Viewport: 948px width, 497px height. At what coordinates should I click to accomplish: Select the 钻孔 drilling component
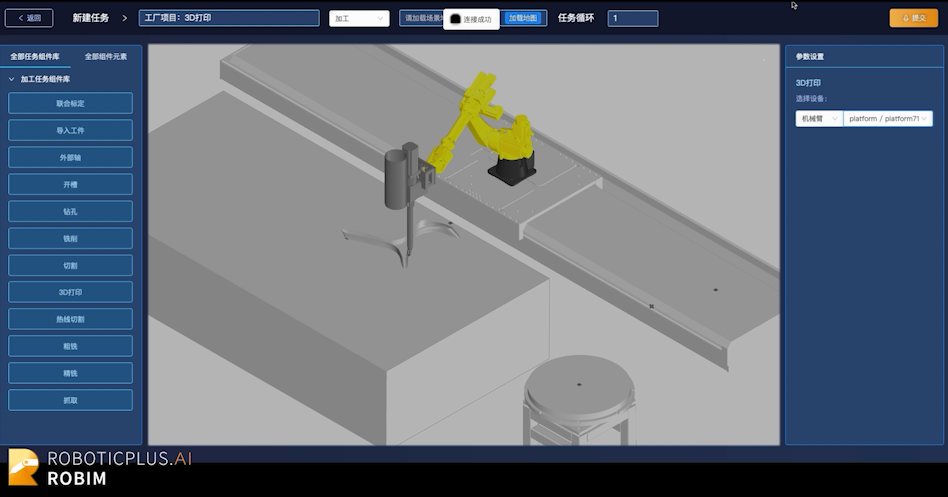tap(71, 211)
